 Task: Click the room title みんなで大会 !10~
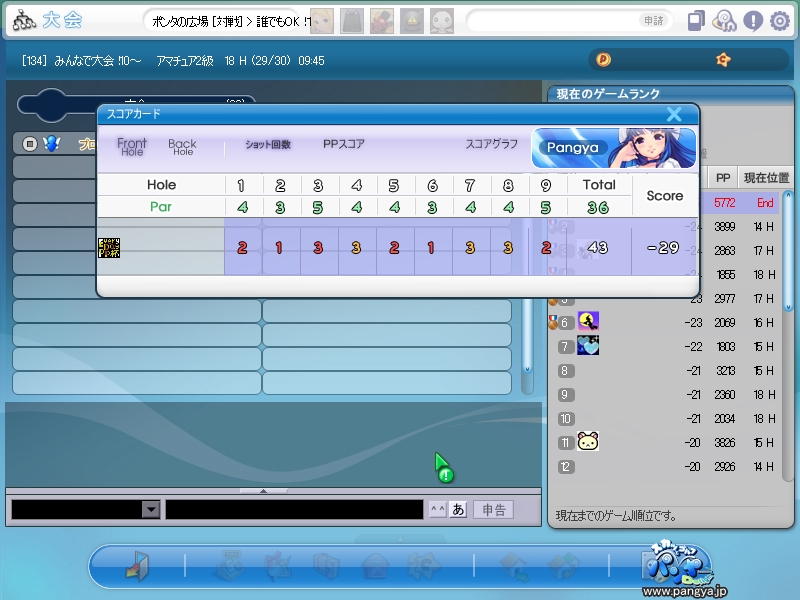click(97, 61)
